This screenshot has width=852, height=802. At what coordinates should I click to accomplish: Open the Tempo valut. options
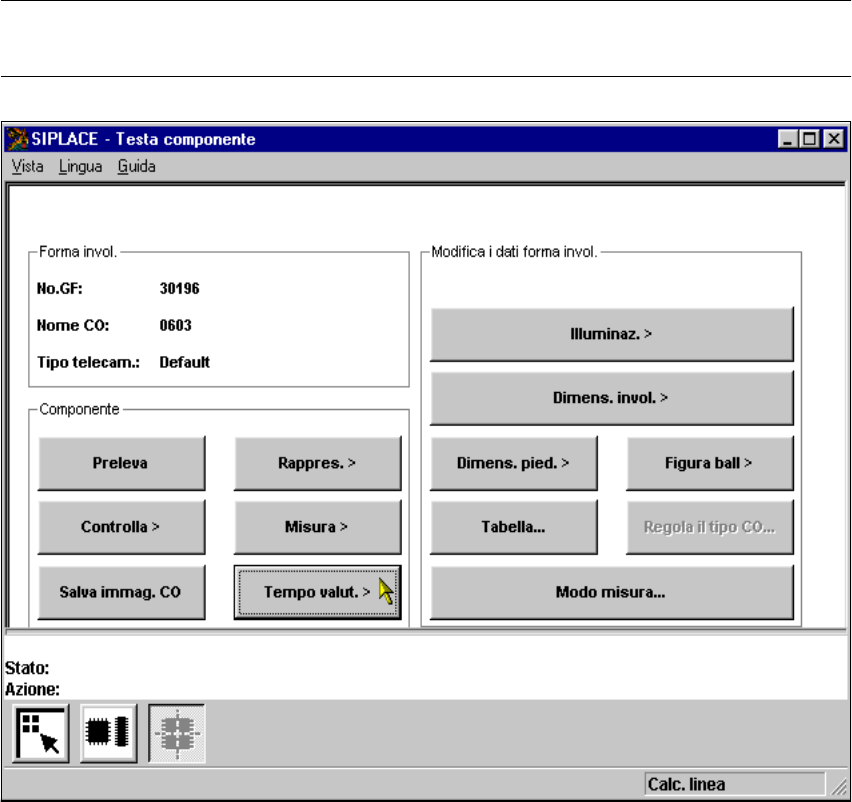[x=317, y=591]
